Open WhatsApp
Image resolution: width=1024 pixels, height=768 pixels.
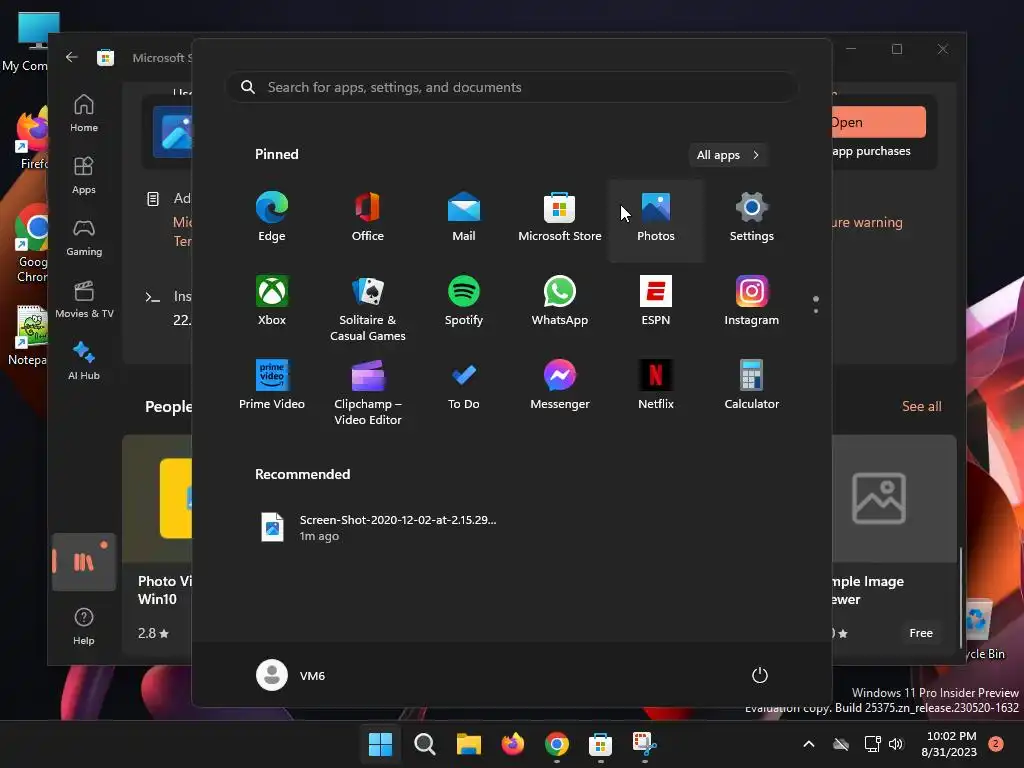click(x=560, y=302)
